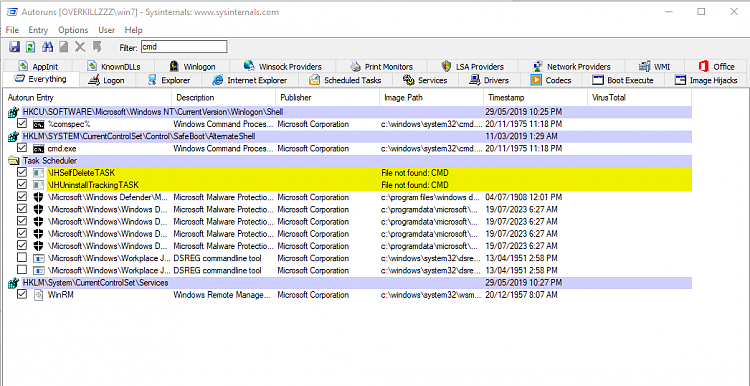The image size is (750, 386).
Task: Click the \IHUninstallTrackingTASK file icon
Action: (x=38, y=185)
